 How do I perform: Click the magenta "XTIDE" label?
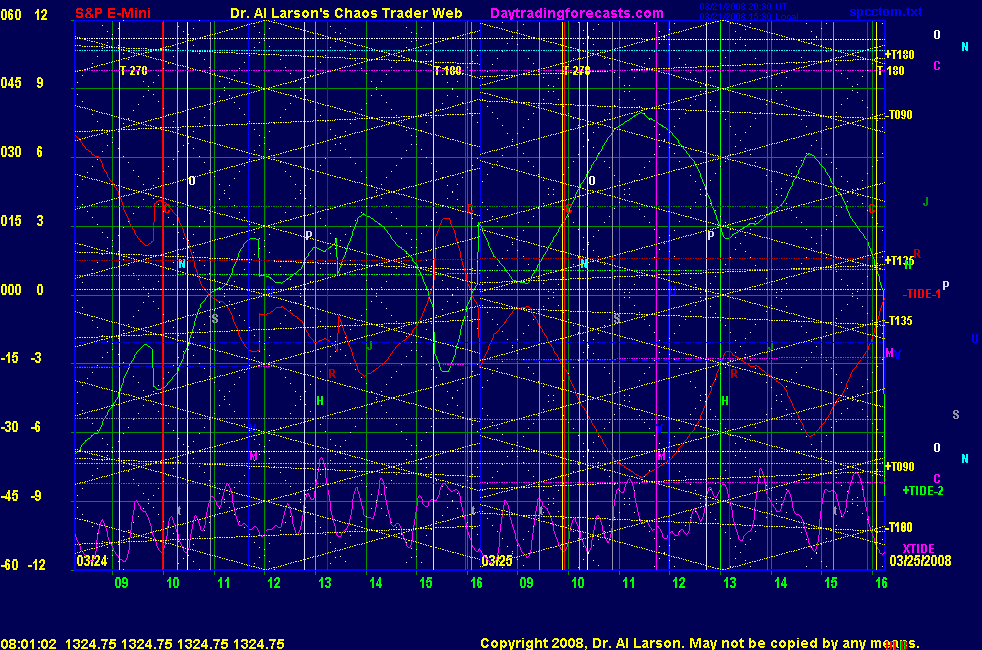pyautogui.click(x=919, y=549)
